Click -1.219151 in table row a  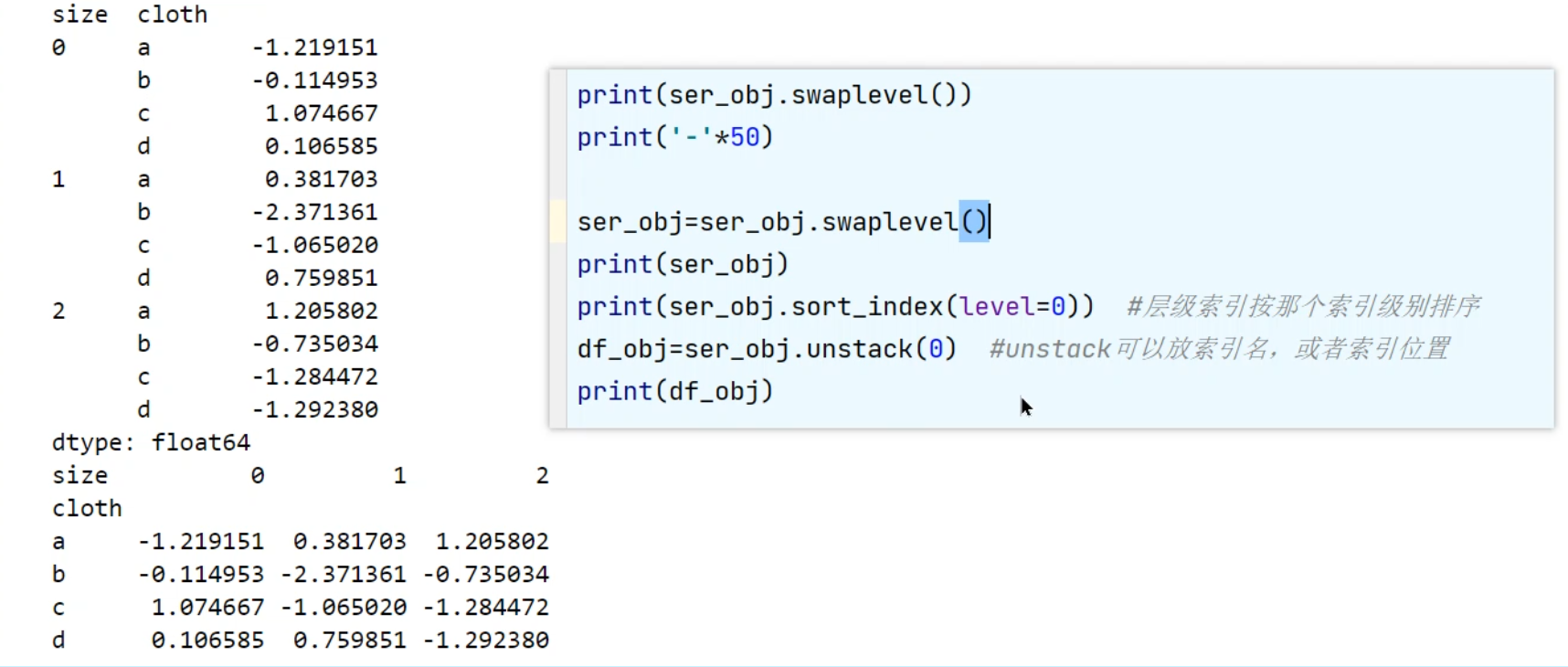tap(201, 542)
